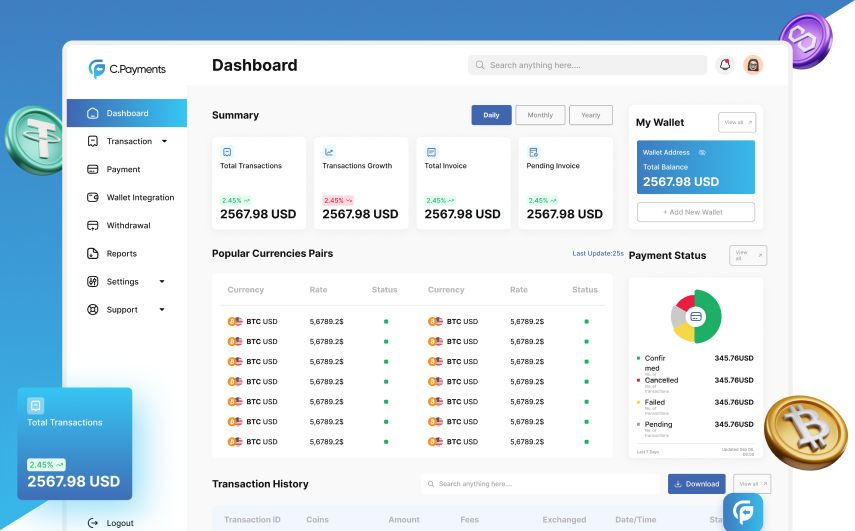Screen dimensions: 855x531
Task: Expand the Settings submenu arrow
Action: click(162, 282)
